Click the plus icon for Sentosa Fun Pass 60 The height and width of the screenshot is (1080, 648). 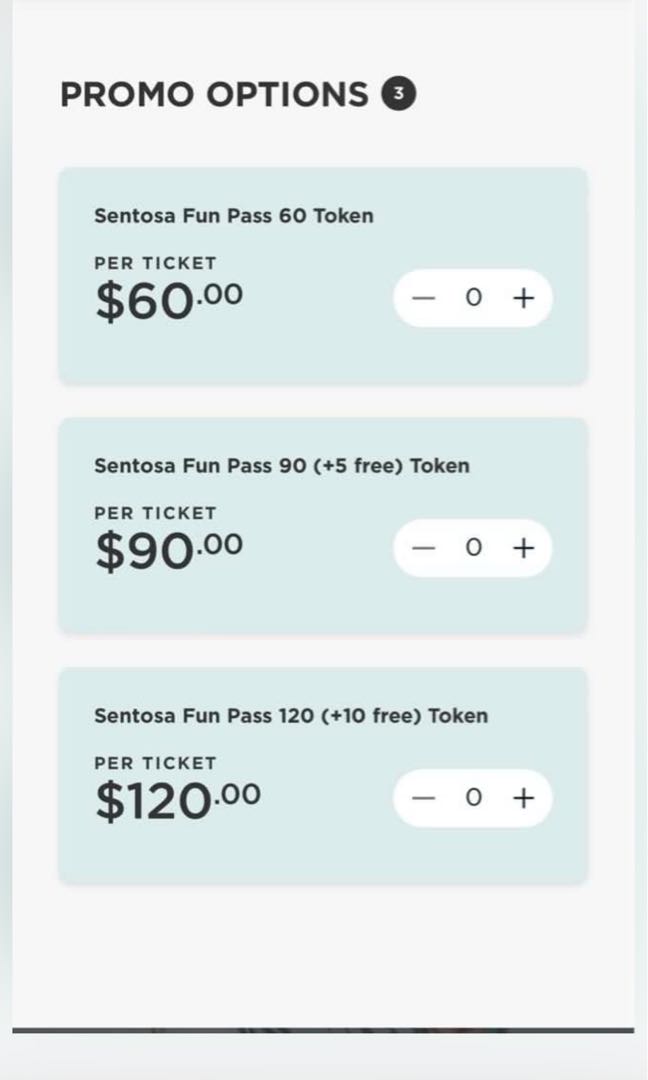tap(523, 297)
